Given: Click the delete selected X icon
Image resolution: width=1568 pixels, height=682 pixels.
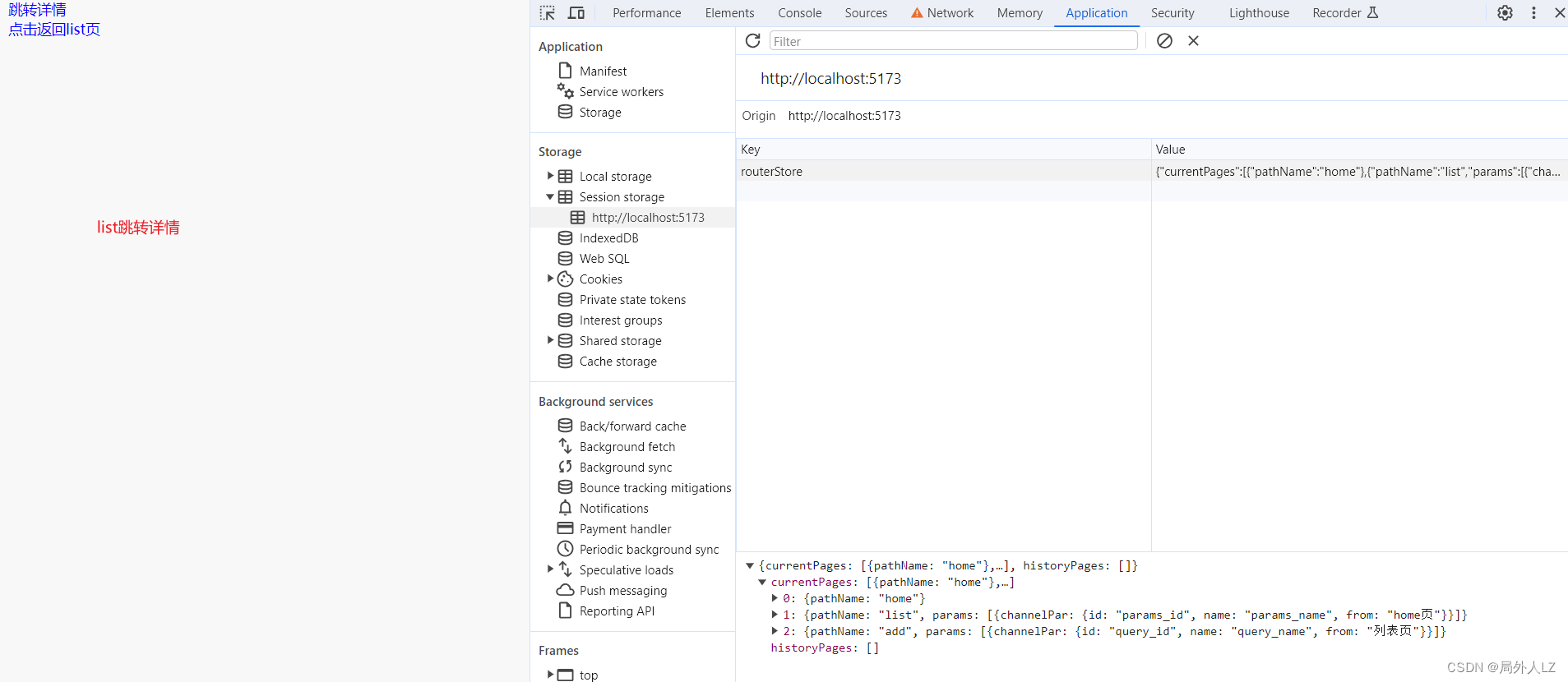Looking at the screenshot, I should (1193, 41).
